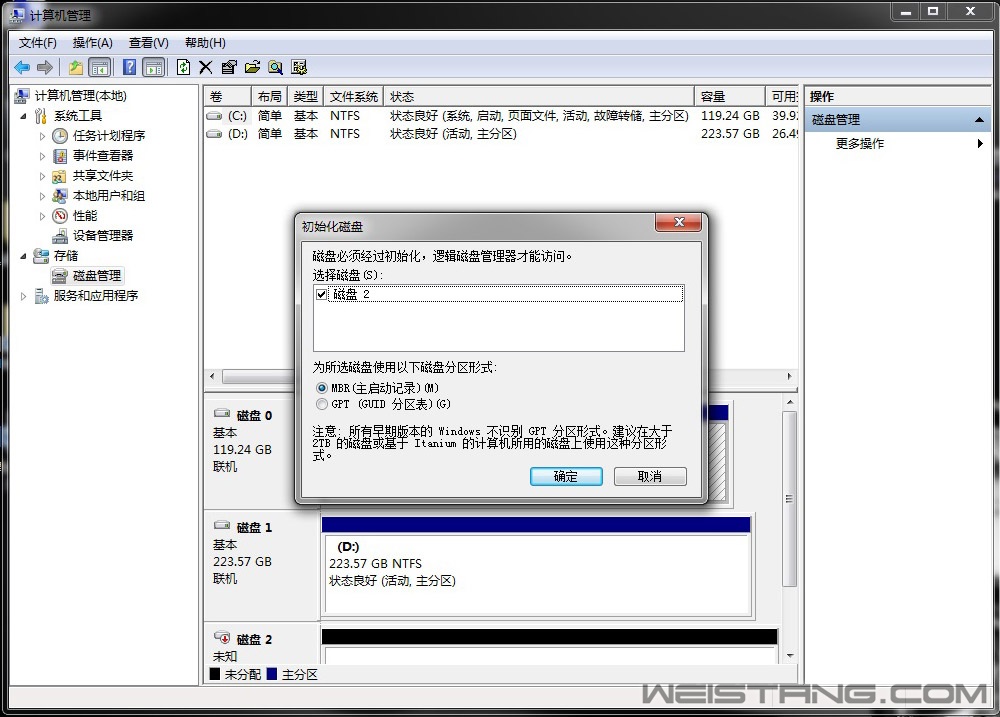Click the (D:) volume drive icon
This screenshot has width=1000, height=717.
pyautogui.click(x=215, y=134)
